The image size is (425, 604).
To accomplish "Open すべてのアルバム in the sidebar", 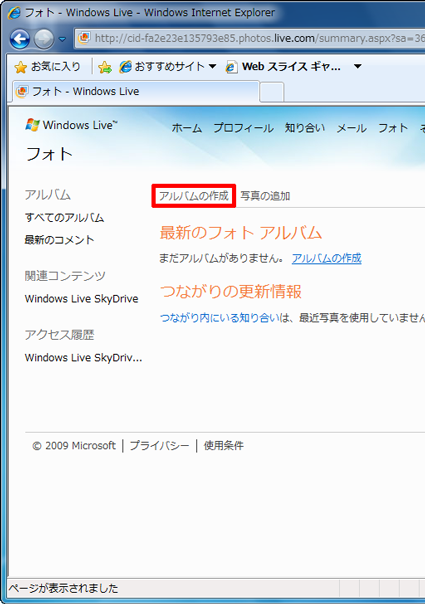I will [64, 218].
